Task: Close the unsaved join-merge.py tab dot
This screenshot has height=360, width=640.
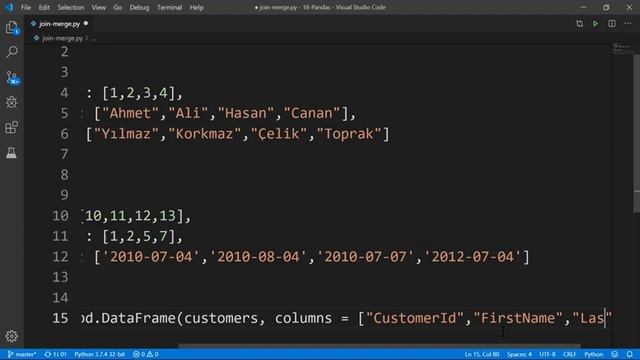Action: click(x=86, y=24)
